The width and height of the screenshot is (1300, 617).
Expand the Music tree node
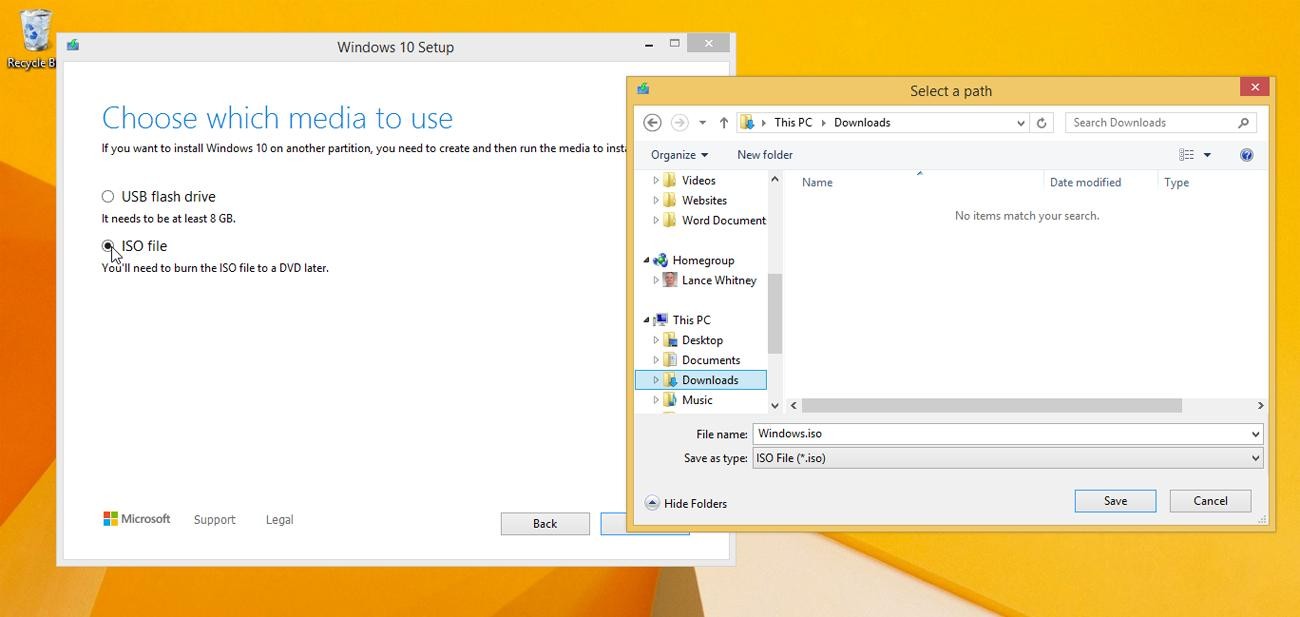tap(656, 401)
